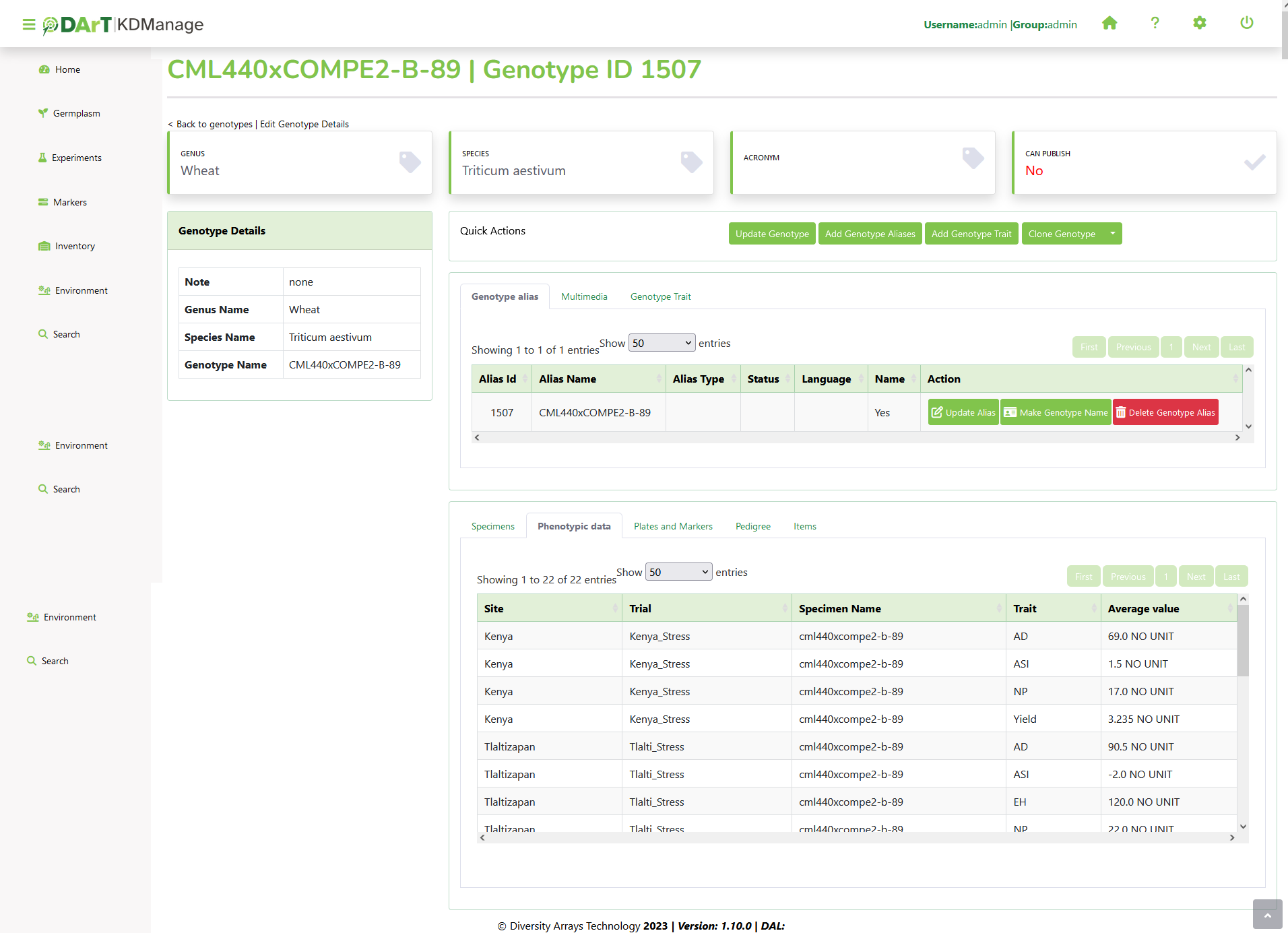Open help via question mark icon
This screenshot has width=1288, height=933.
1155,24
